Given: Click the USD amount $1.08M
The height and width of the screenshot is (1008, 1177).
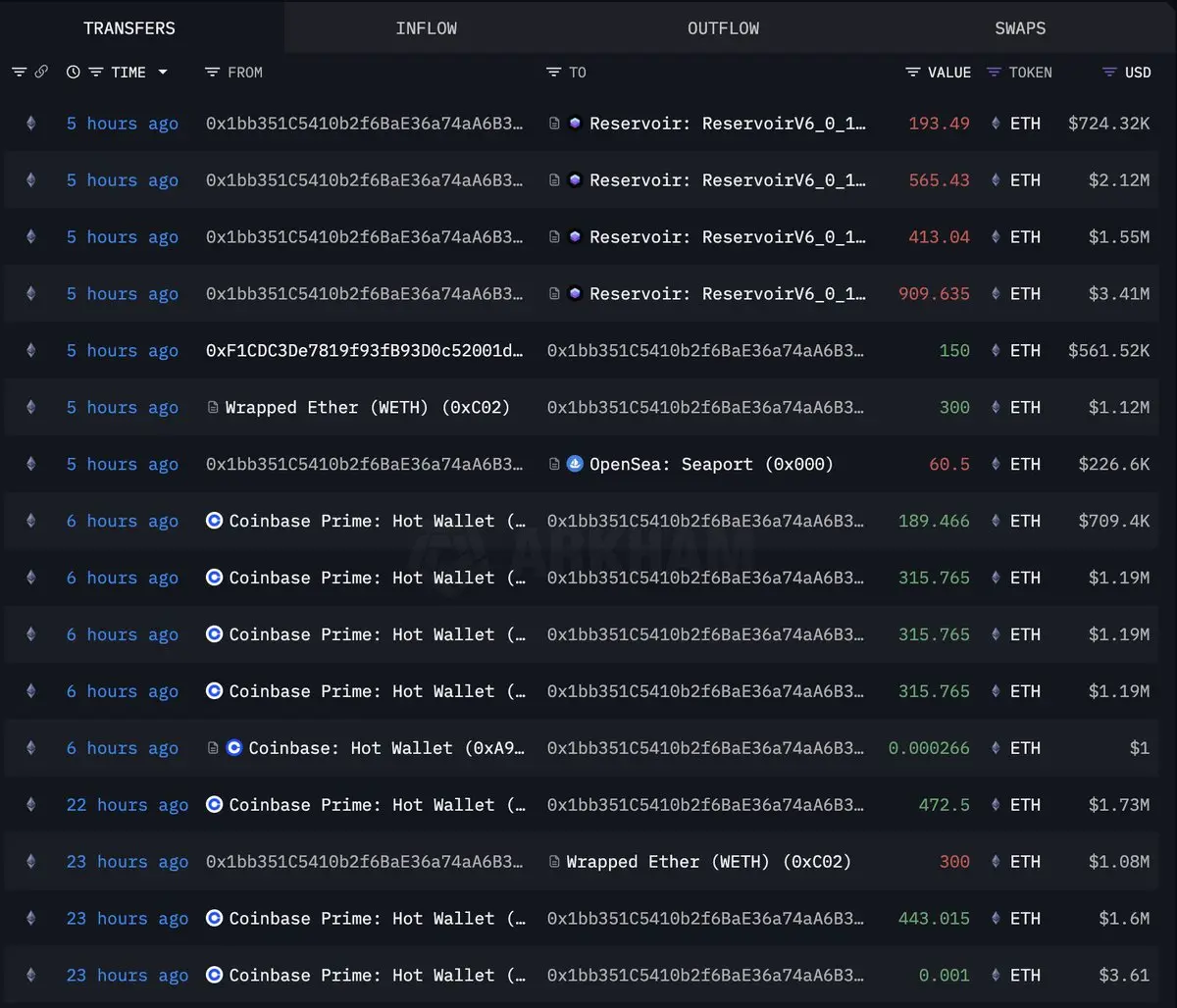Looking at the screenshot, I should 1119,862.
